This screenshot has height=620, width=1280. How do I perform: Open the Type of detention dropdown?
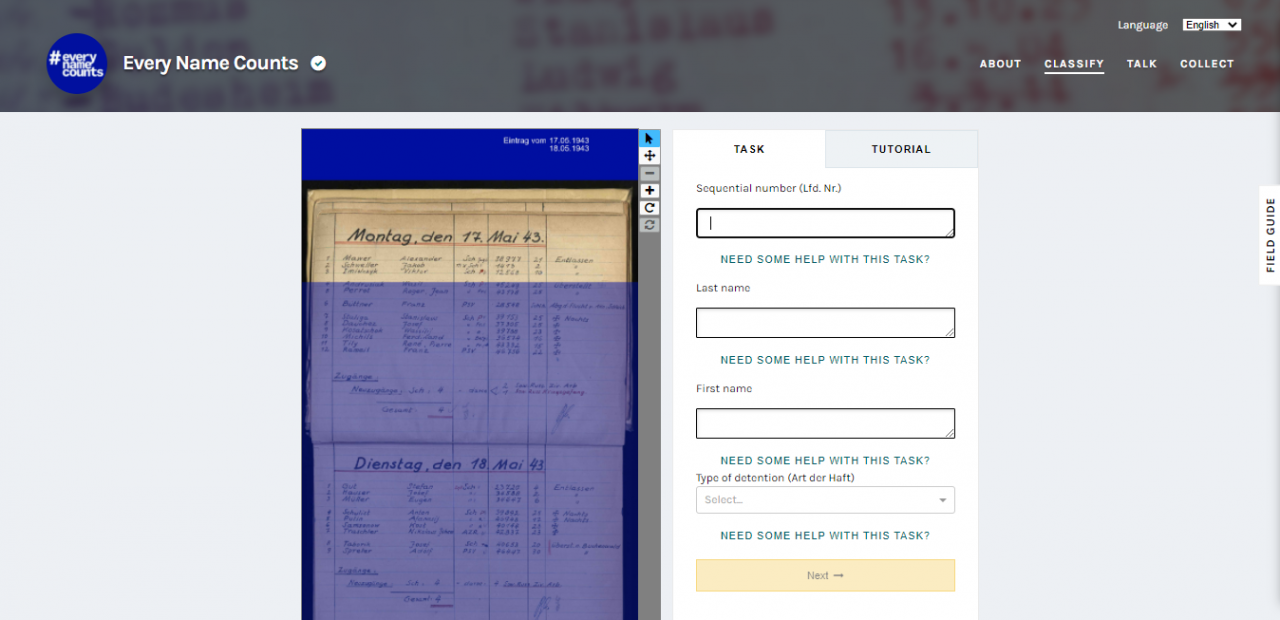pyautogui.click(x=825, y=500)
